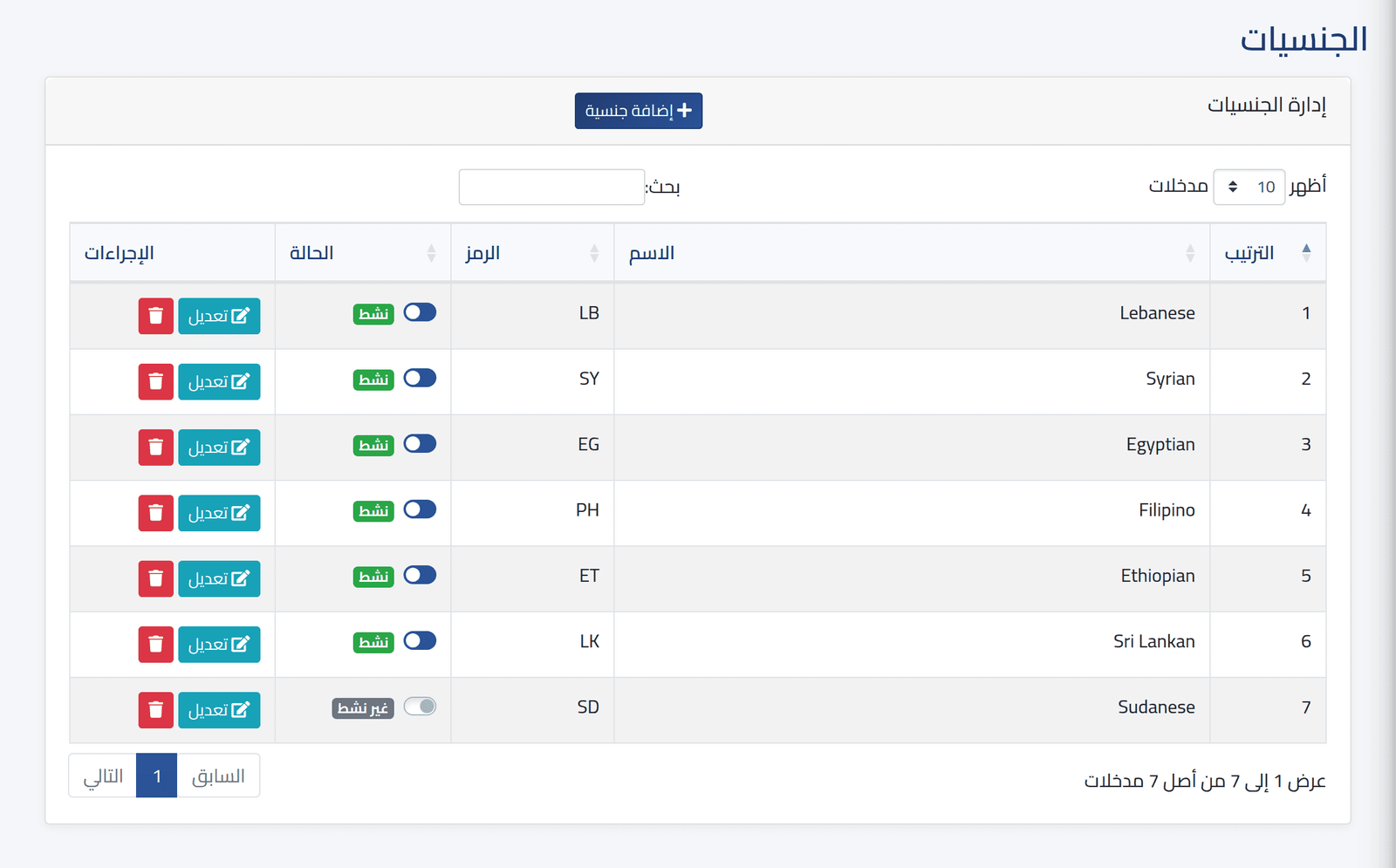Toggle the Ethiopian status switch
The image size is (1396, 868).
point(420,575)
